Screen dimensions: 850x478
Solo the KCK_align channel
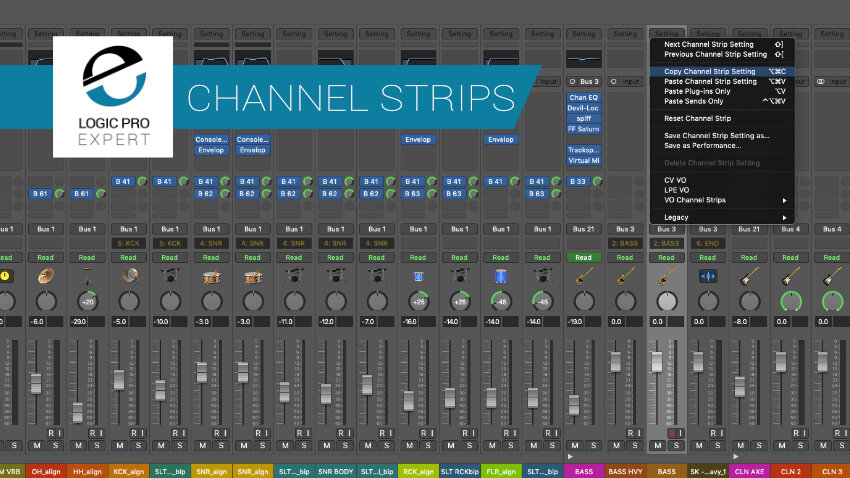pos(138,445)
